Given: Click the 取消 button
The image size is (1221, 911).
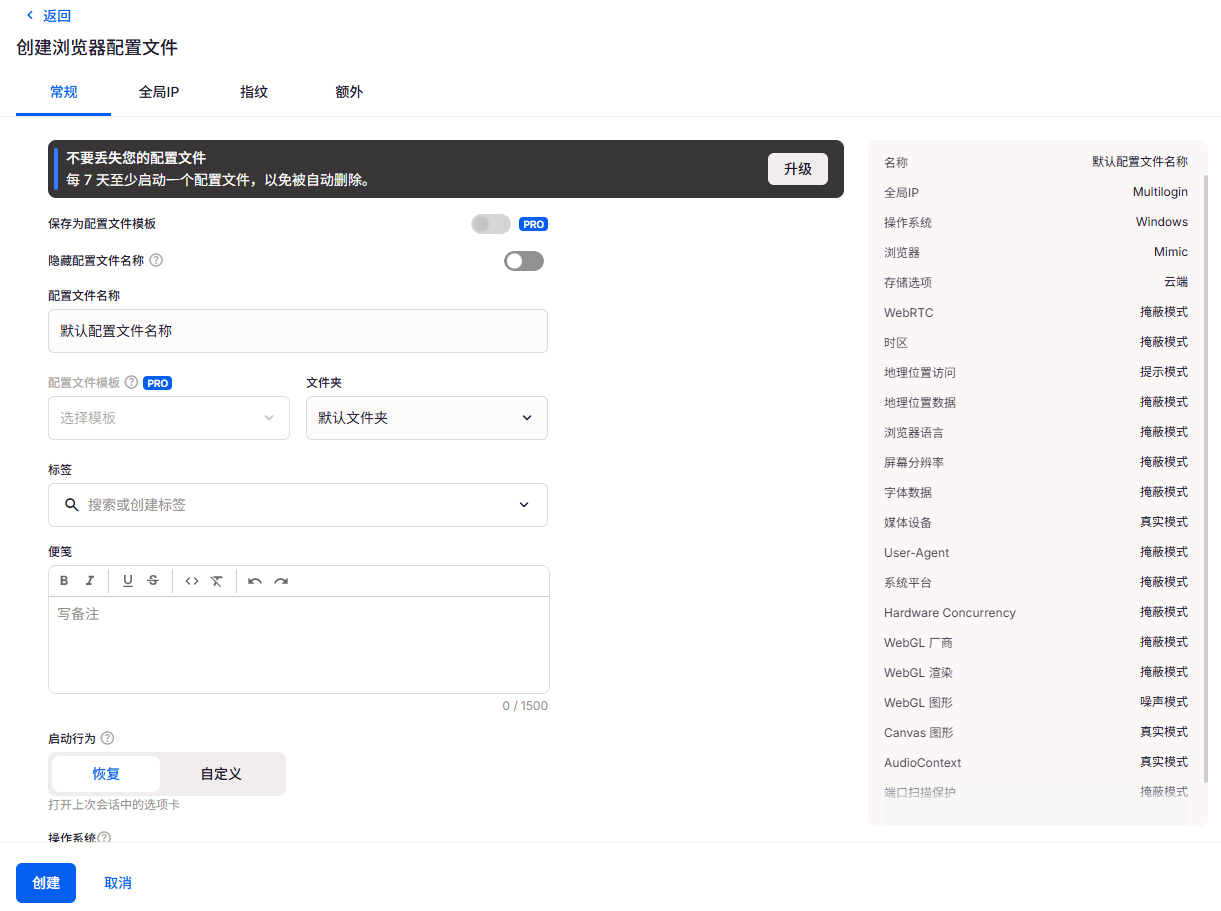Looking at the screenshot, I should [118, 883].
